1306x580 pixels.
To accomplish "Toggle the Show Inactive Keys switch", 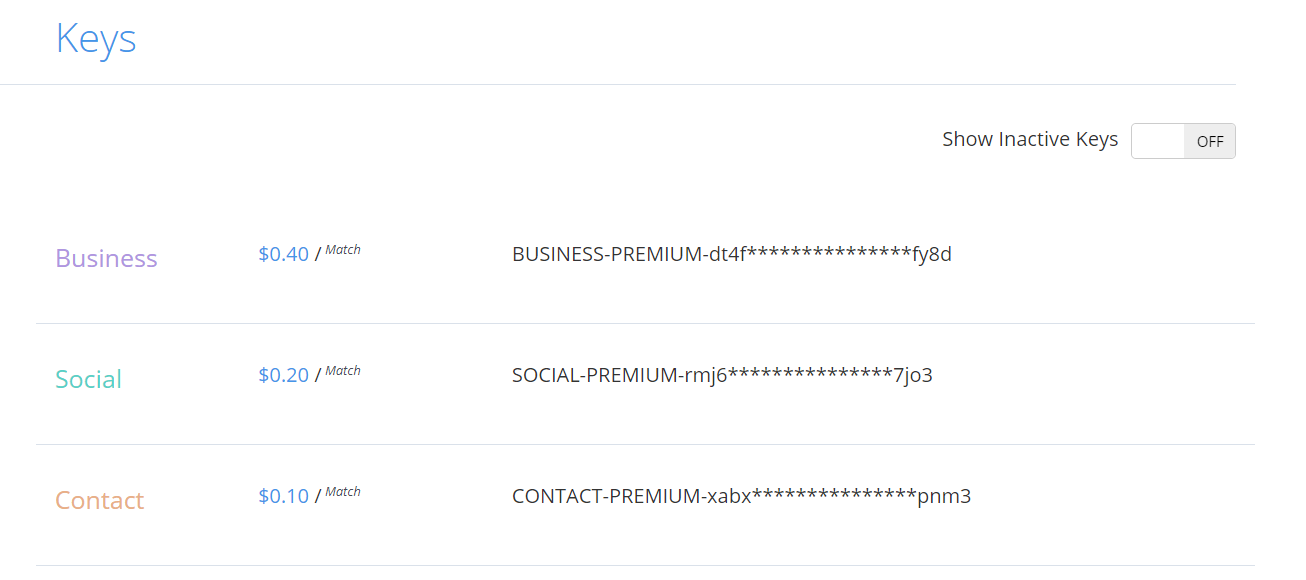I will 1183,140.
